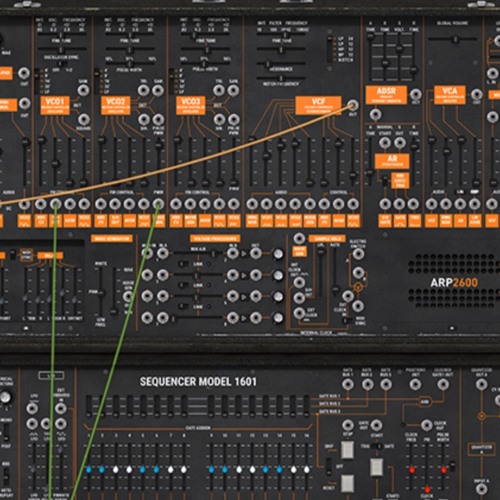Click the VCO2 pulse output jack

(x=158, y=119)
